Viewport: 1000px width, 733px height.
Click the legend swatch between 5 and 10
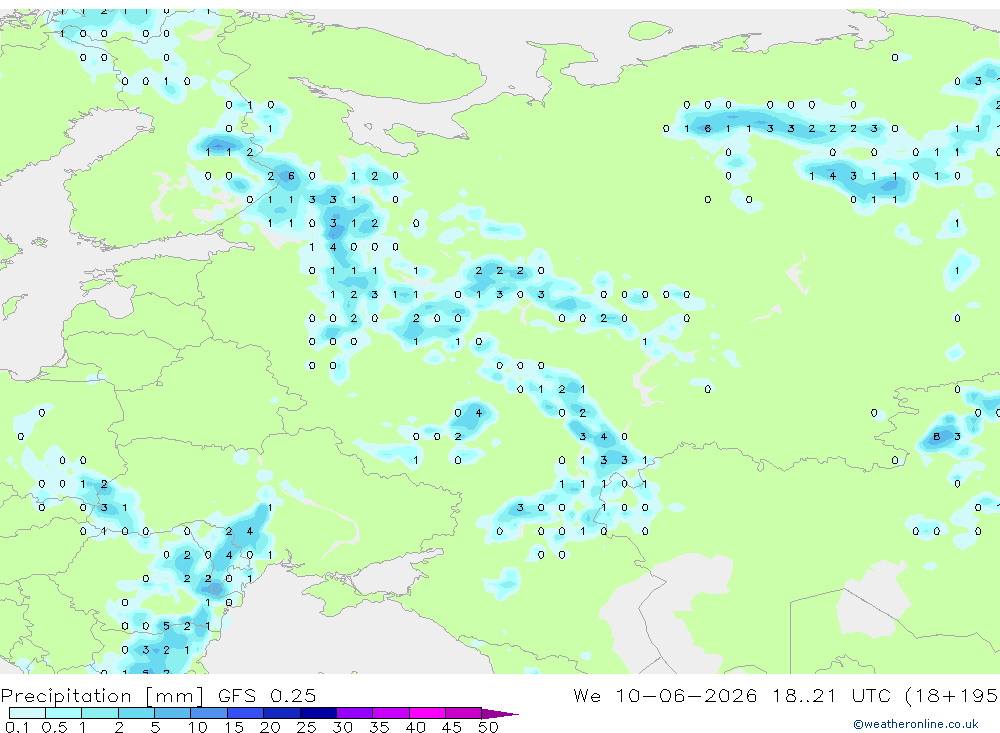coord(173,713)
